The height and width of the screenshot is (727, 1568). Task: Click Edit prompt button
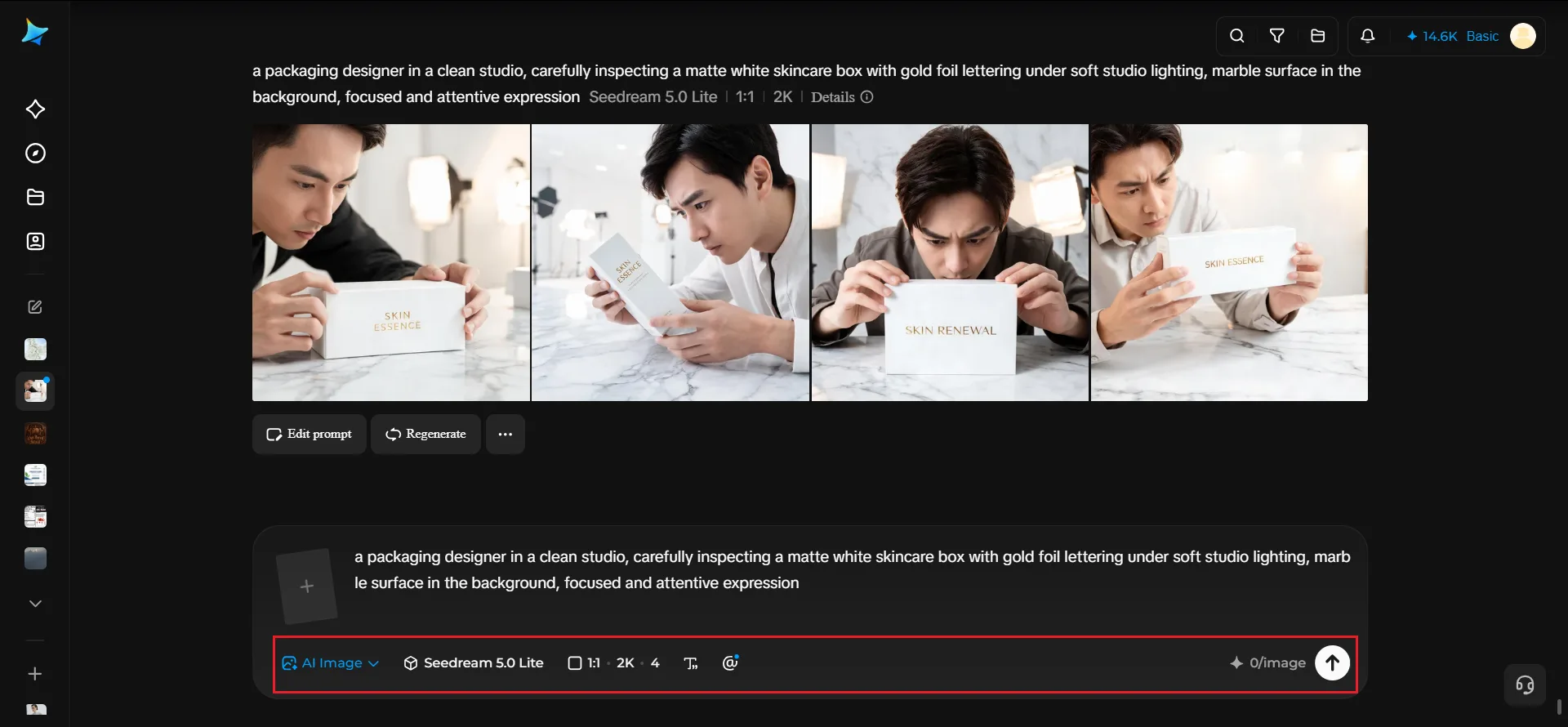310,435
